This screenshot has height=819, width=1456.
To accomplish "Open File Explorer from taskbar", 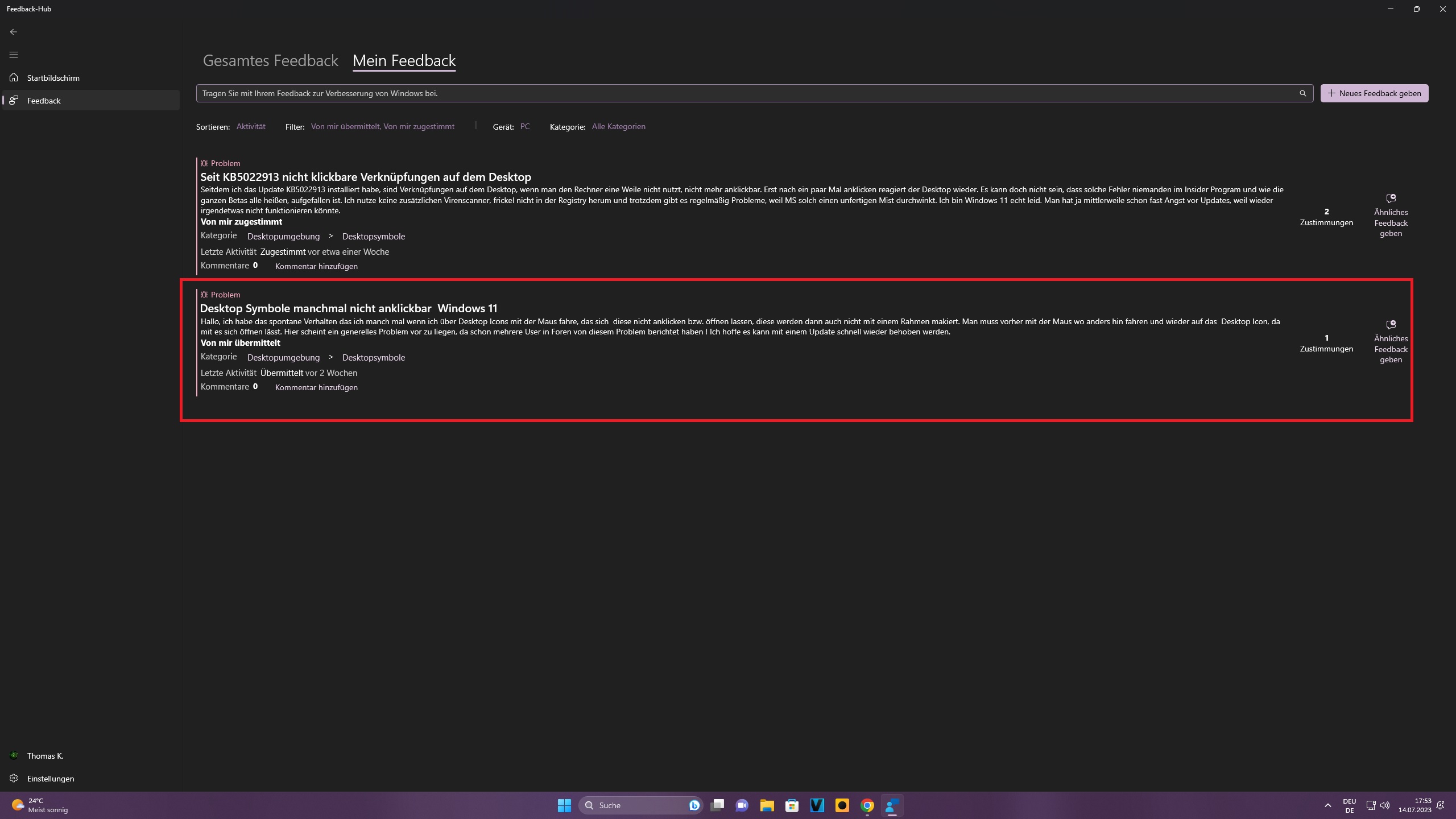I will pyautogui.click(x=767, y=805).
